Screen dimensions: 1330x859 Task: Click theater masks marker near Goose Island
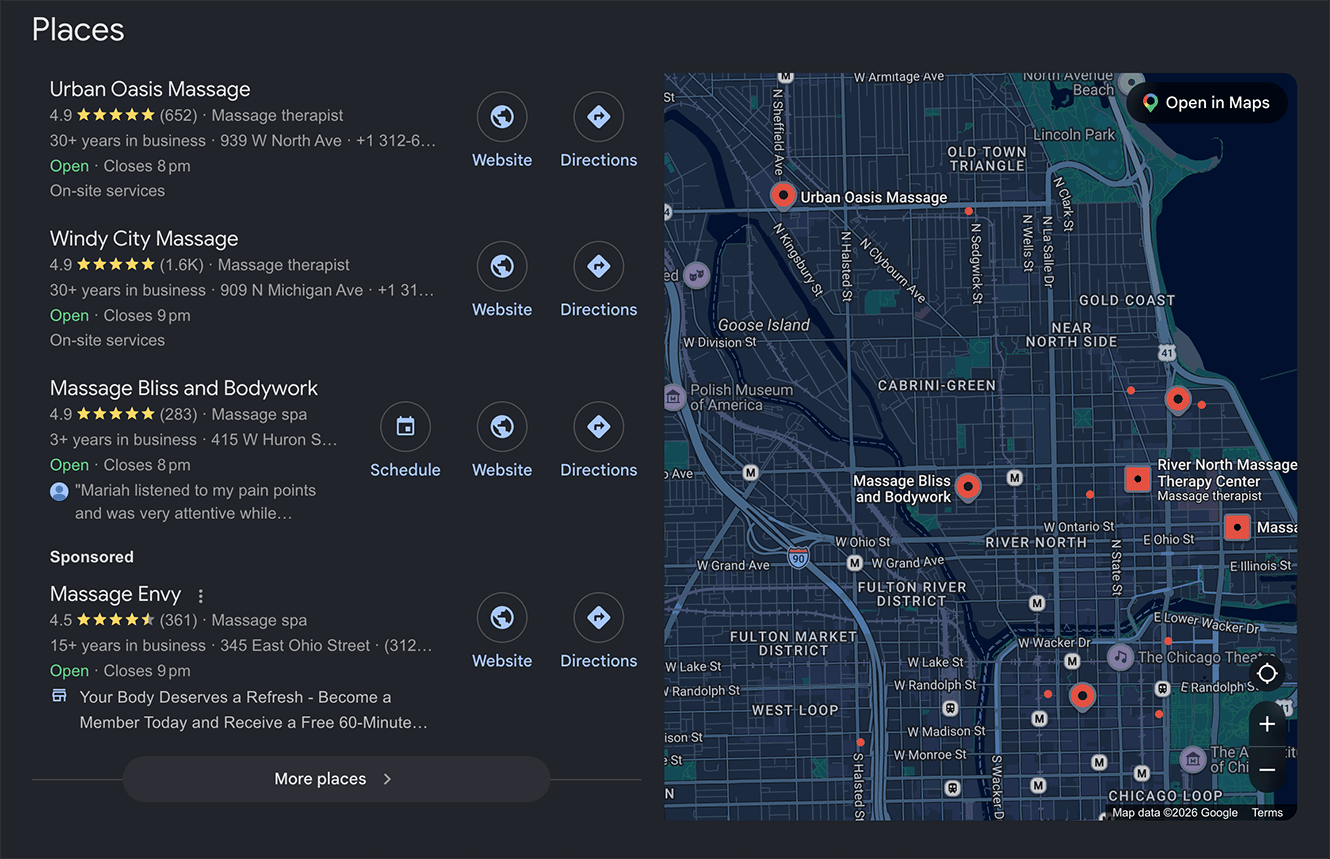[x=696, y=275]
